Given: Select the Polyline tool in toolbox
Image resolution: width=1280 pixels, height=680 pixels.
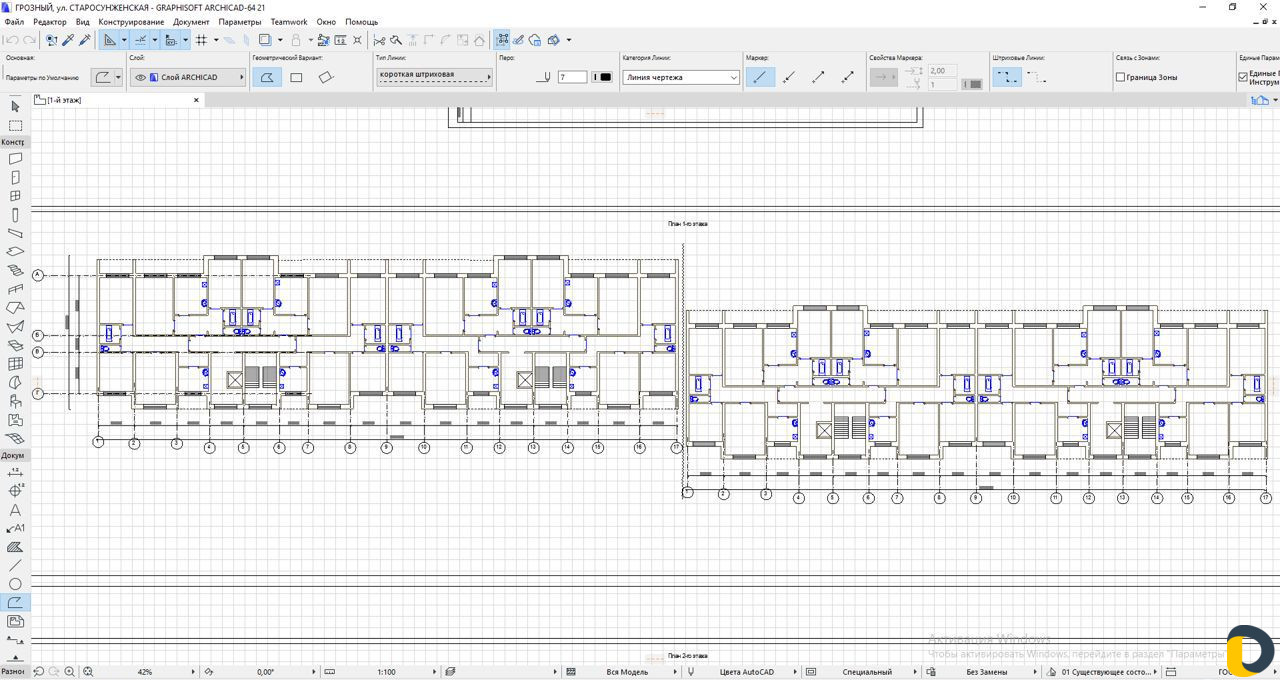Looking at the screenshot, I should (15, 602).
